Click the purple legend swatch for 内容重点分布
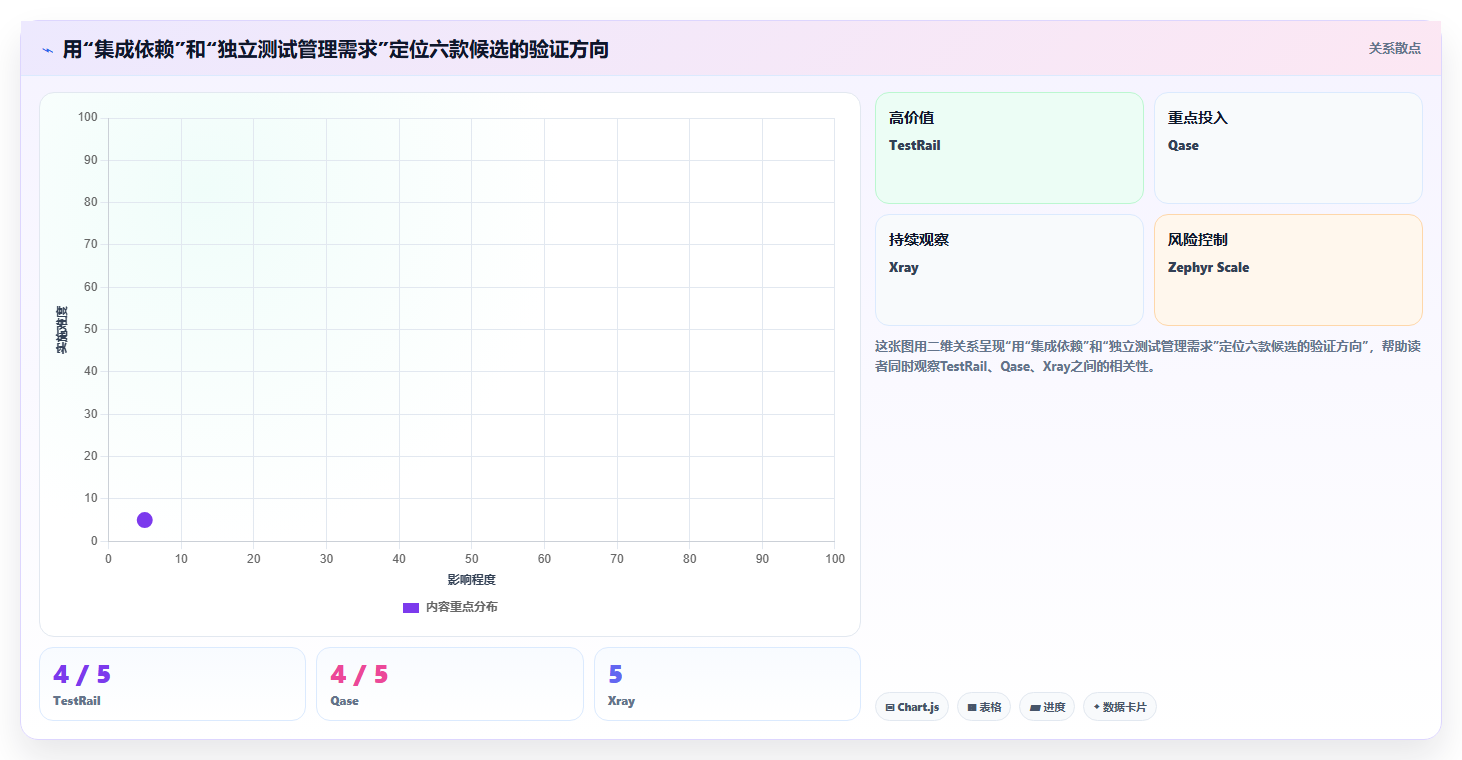This screenshot has width=1462, height=760. click(411, 608)
